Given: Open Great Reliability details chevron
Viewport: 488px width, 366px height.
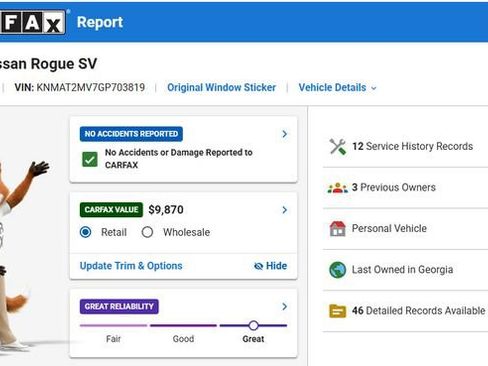Looking at the screenshot, I should click(x=284, y=306).
